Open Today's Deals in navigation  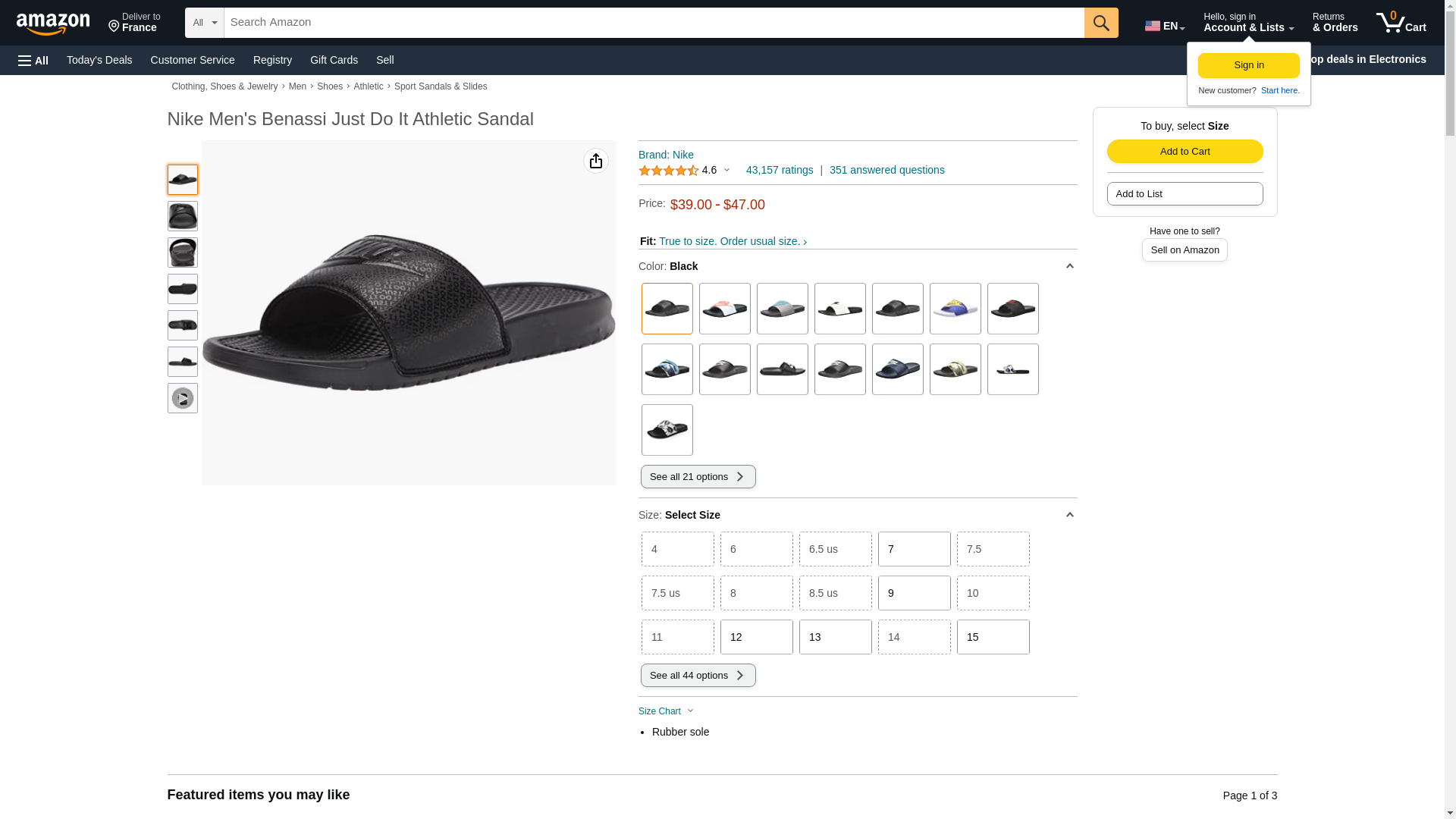(x=99, y=60)
